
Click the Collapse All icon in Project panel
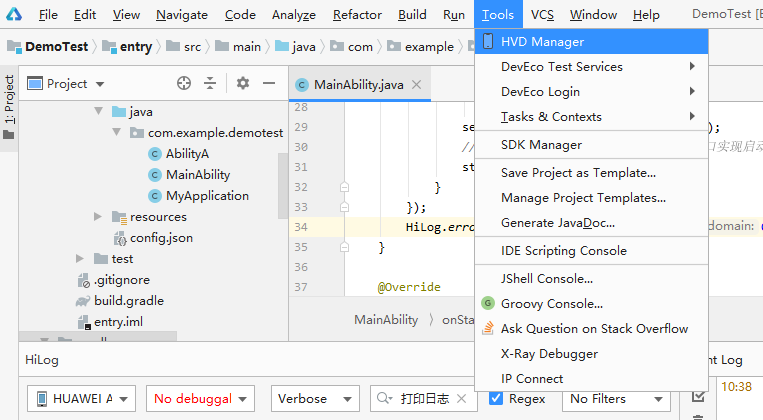(x=210, y=84)
